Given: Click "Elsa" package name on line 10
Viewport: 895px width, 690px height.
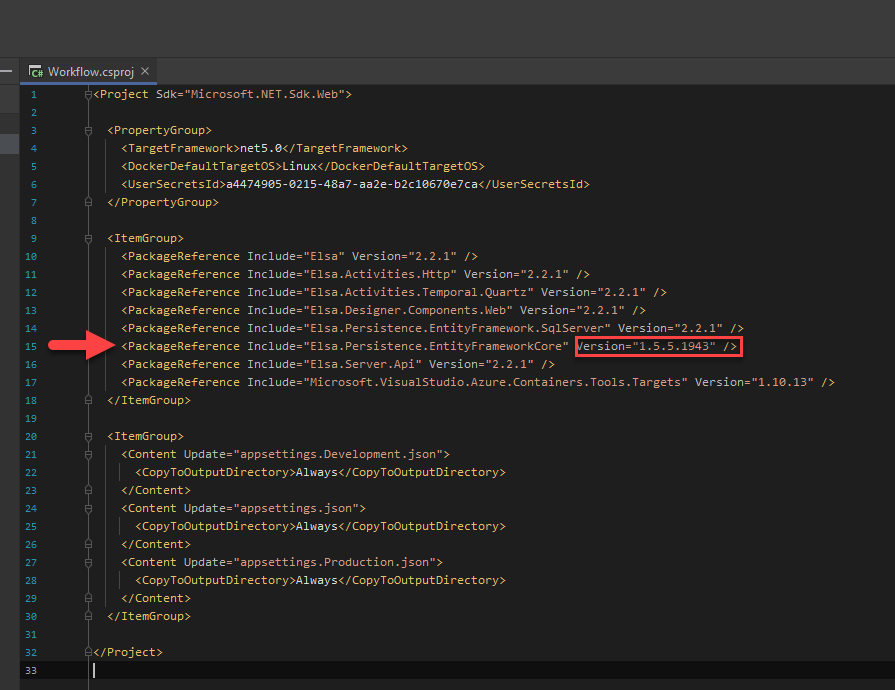Looking at the screenshot, I should (324, 256).
